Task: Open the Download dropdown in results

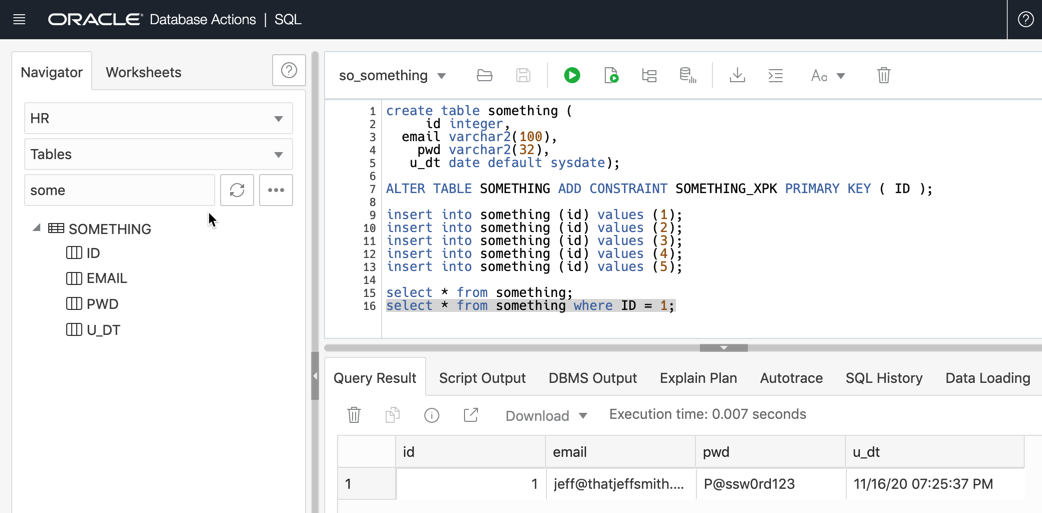Action: point(546,415)
